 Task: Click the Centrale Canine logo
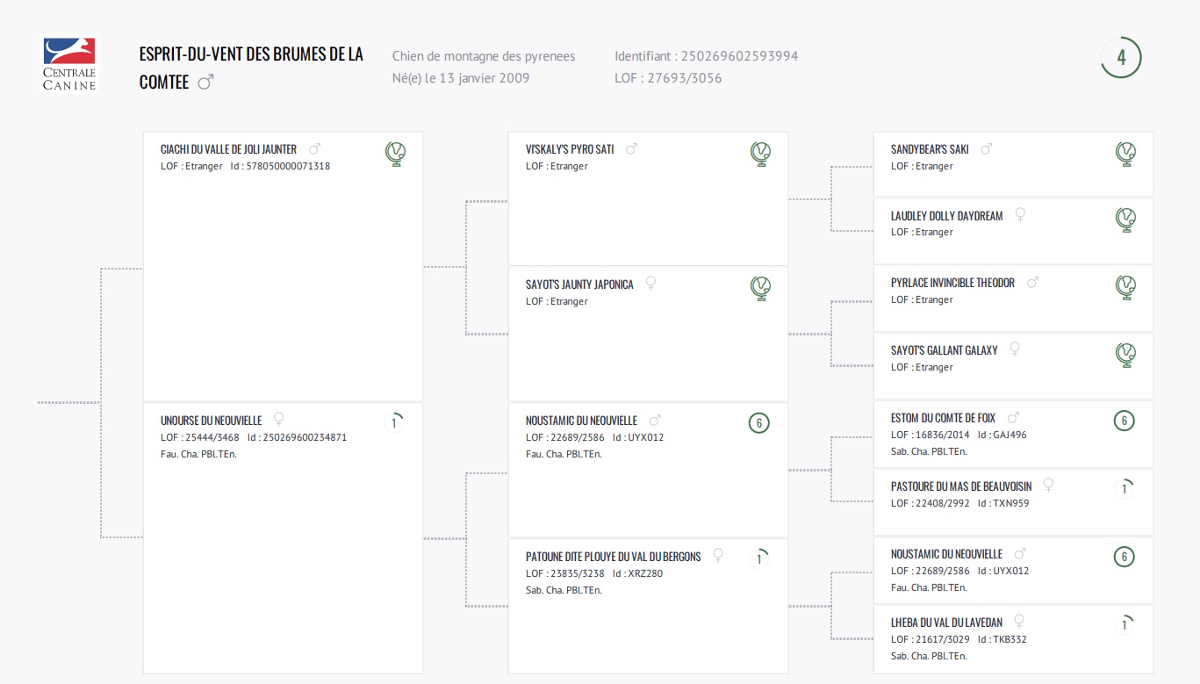point(69,63)
